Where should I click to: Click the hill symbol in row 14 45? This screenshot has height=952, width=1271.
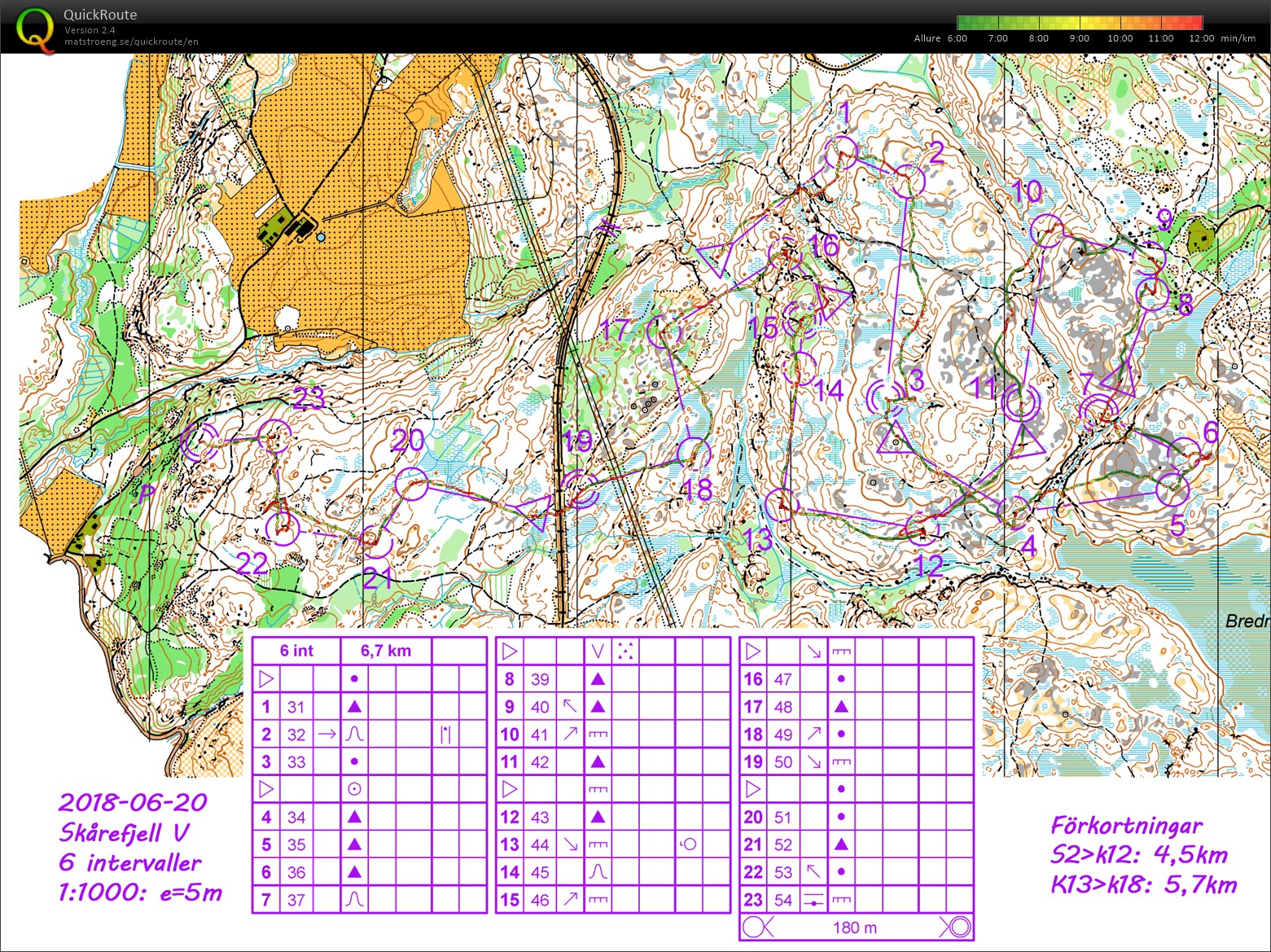tap(598, 872)
